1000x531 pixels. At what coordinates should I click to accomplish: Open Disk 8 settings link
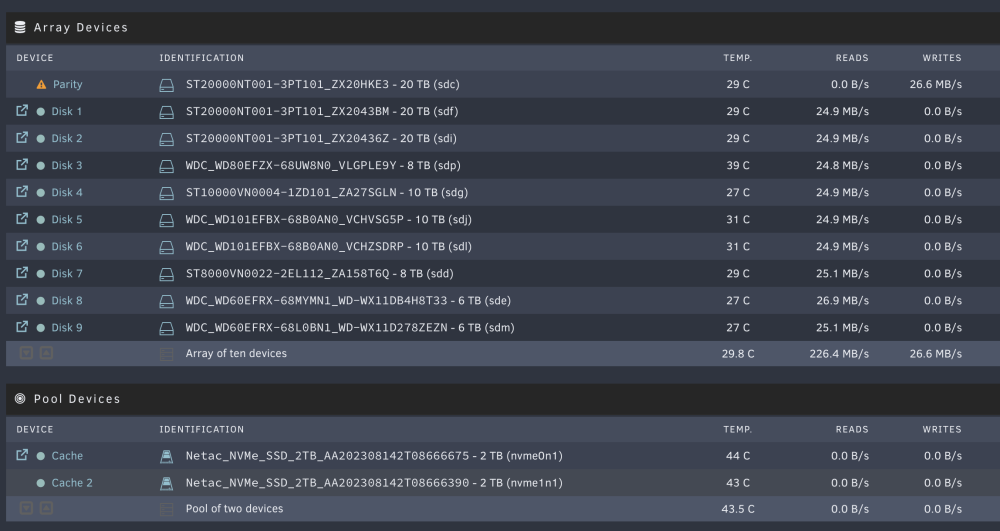[67, 301]
